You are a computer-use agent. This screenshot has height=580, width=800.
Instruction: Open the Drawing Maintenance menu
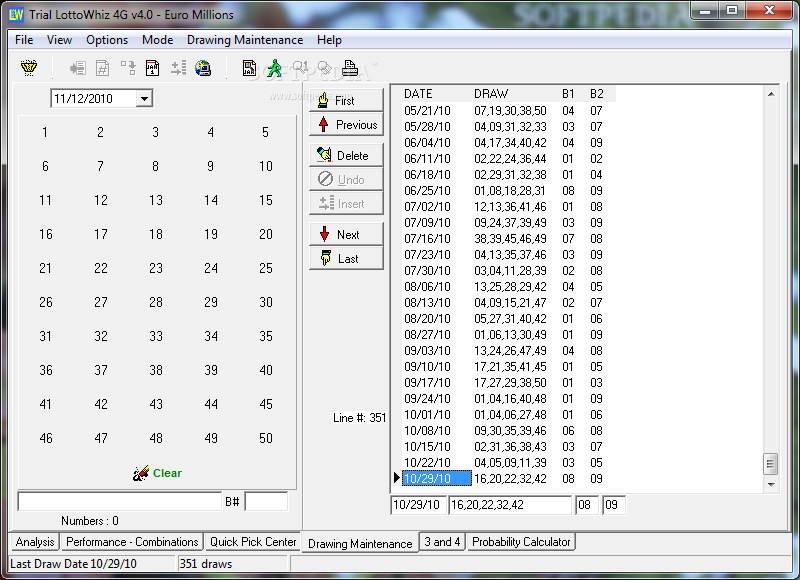click(x=245, y=40)
